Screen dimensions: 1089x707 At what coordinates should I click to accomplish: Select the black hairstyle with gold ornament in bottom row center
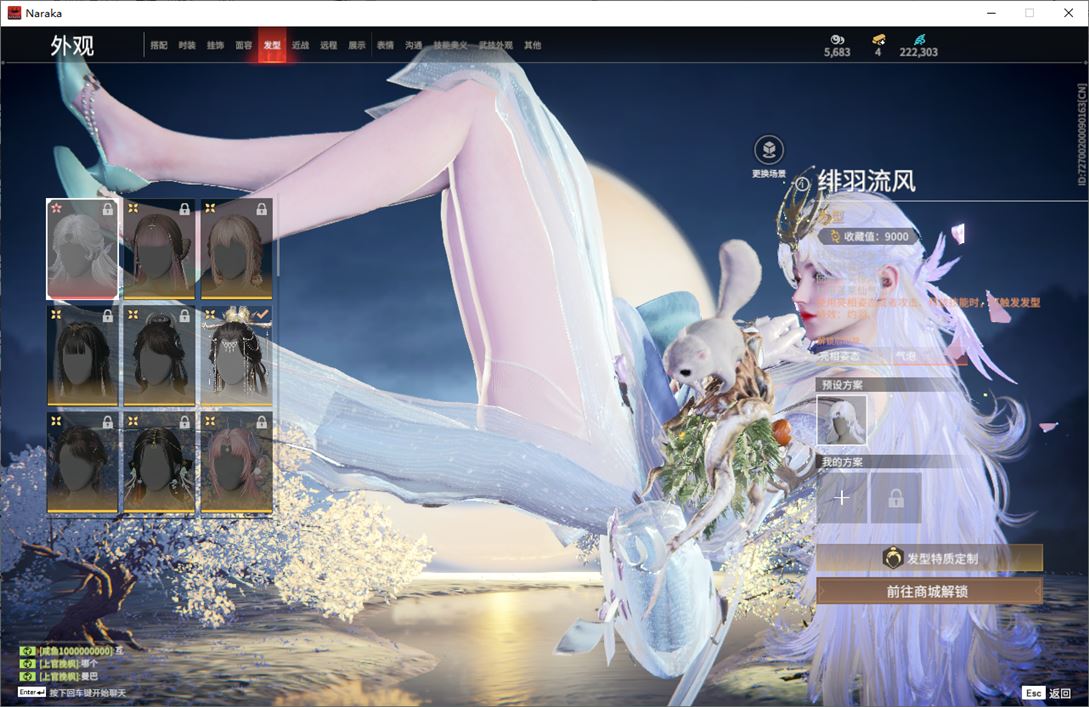click(159, 463)
